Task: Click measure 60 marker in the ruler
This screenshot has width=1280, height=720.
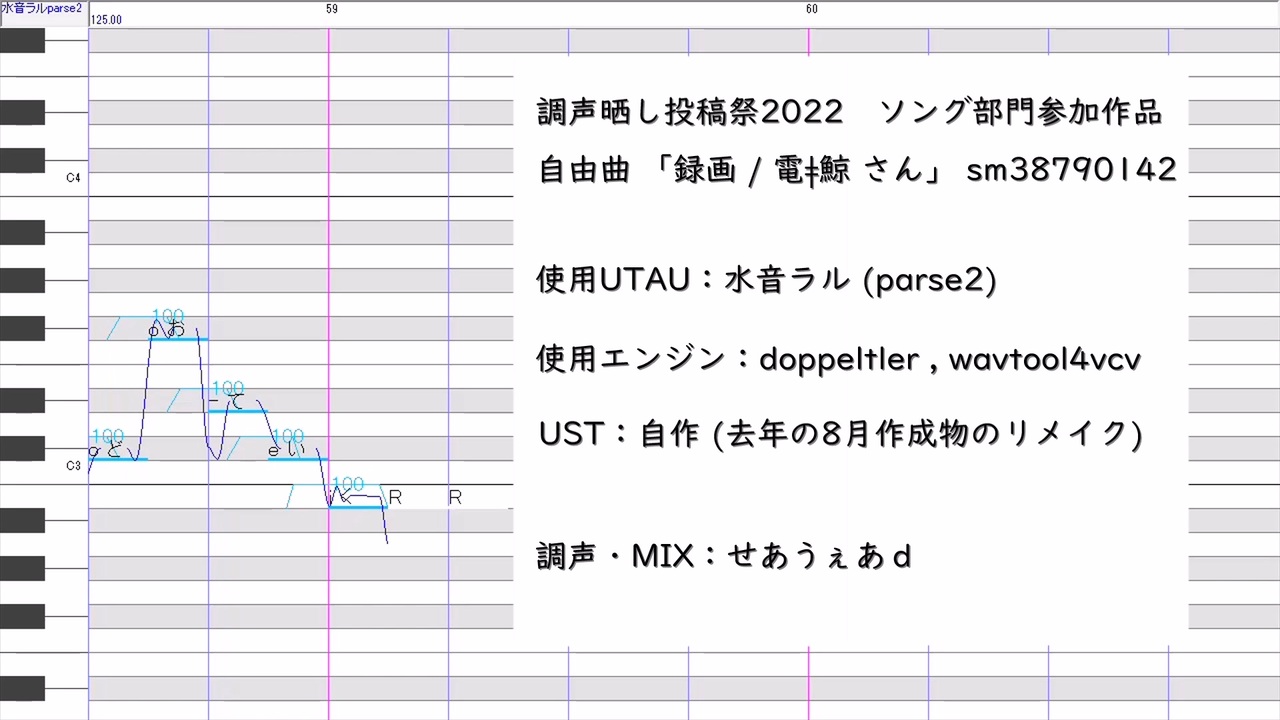Action: point(812,9)
